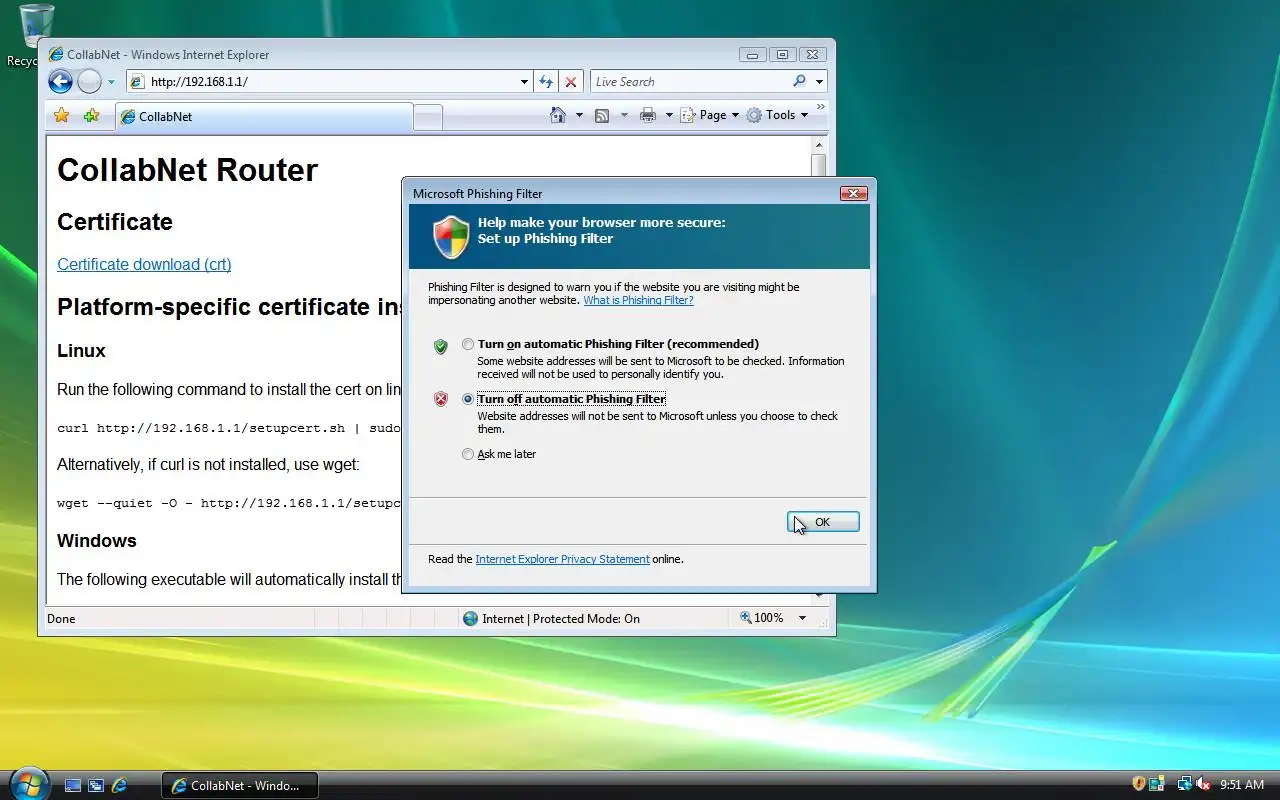This screenshot has height=800, width=1280.
Task: Open the Tools menu
Action: [777, 115]
